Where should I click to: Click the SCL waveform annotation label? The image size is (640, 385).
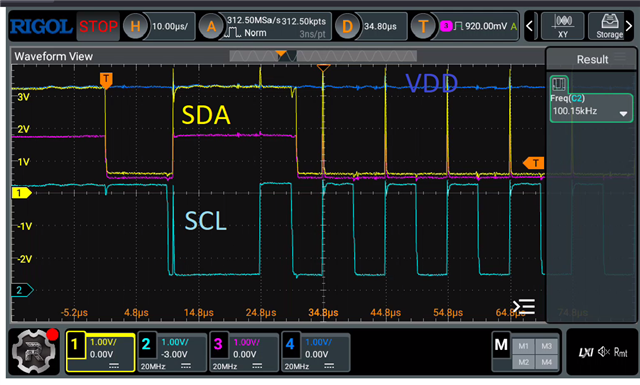205,221
